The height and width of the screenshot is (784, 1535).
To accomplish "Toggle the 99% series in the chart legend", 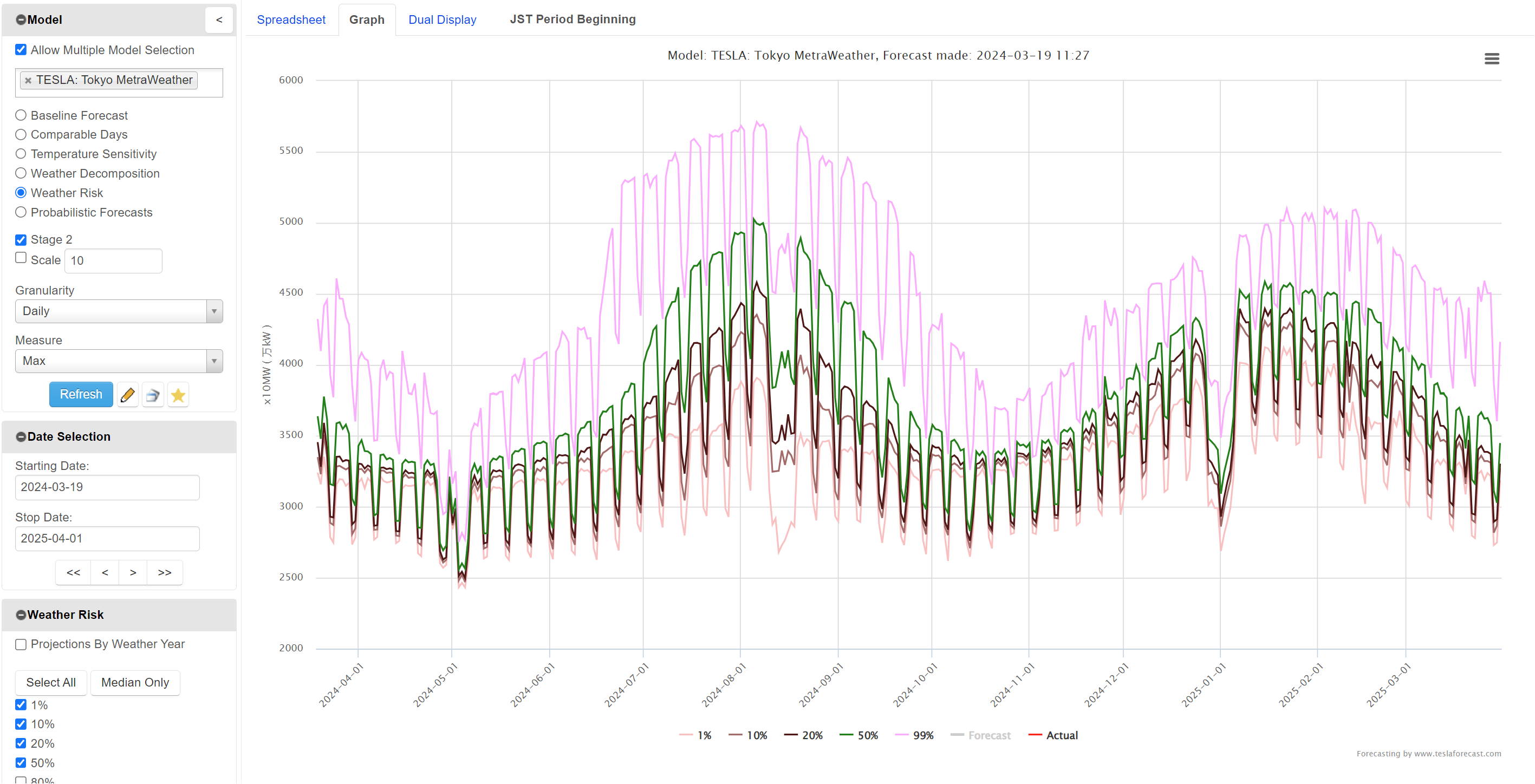I will click(915, 735).
